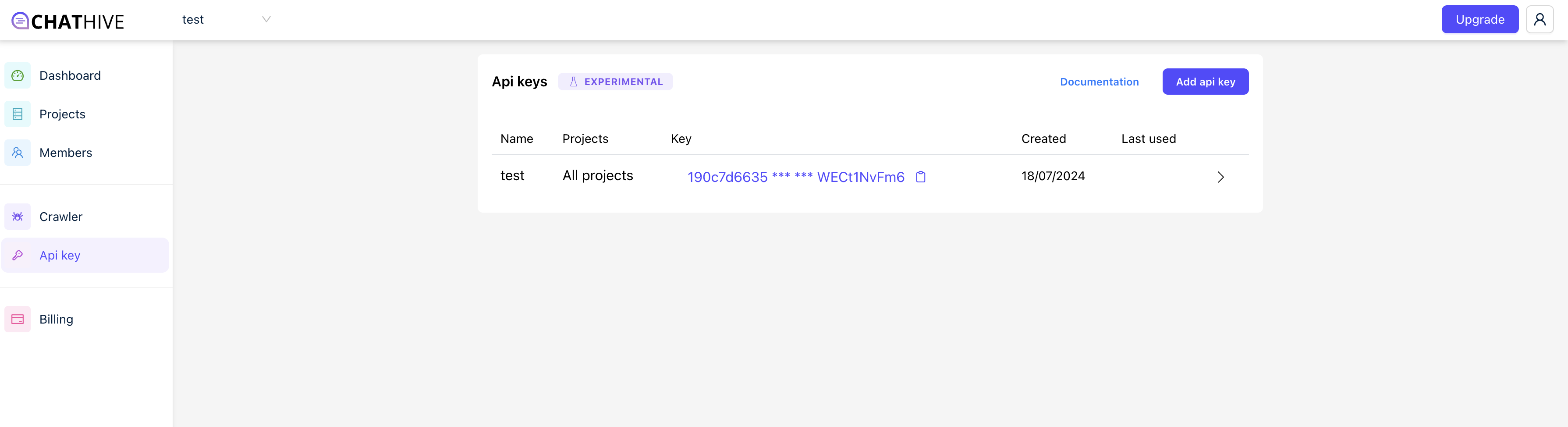Screen dimensions: 1568x427
Task: Click the flask icon in Experimental badge
Action: point(573,82)
